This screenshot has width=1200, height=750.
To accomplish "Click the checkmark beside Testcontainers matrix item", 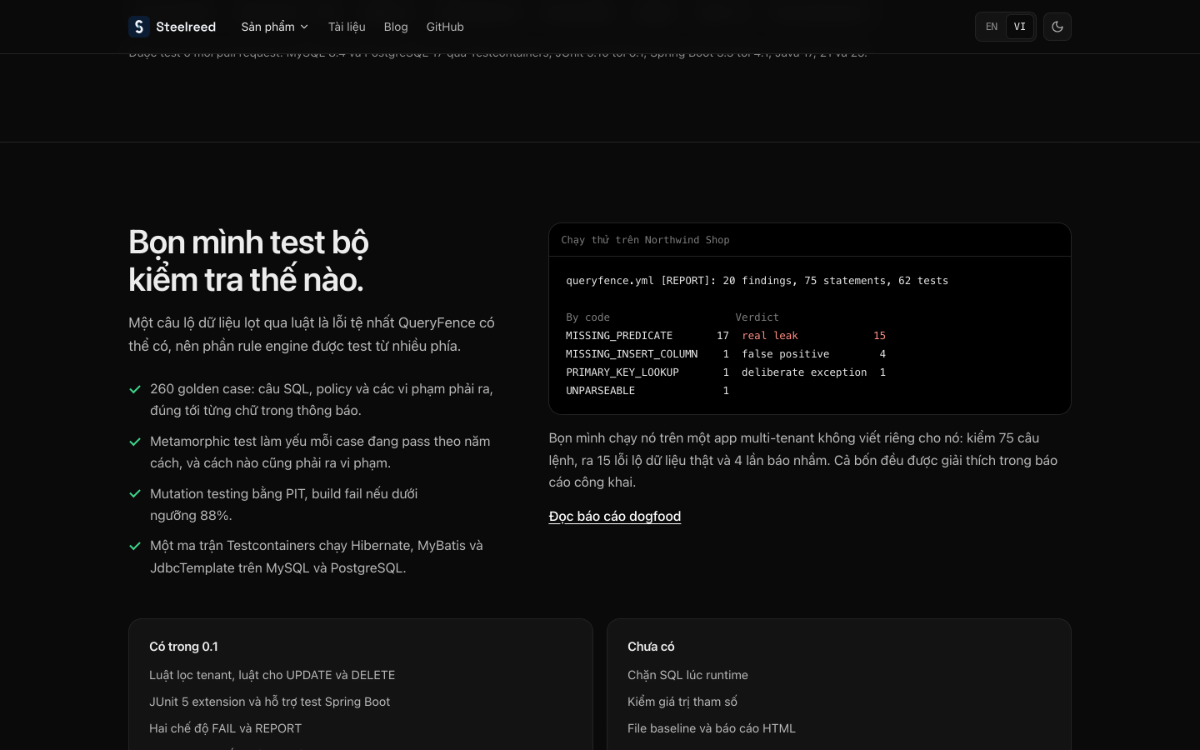I will coord(135,546).
